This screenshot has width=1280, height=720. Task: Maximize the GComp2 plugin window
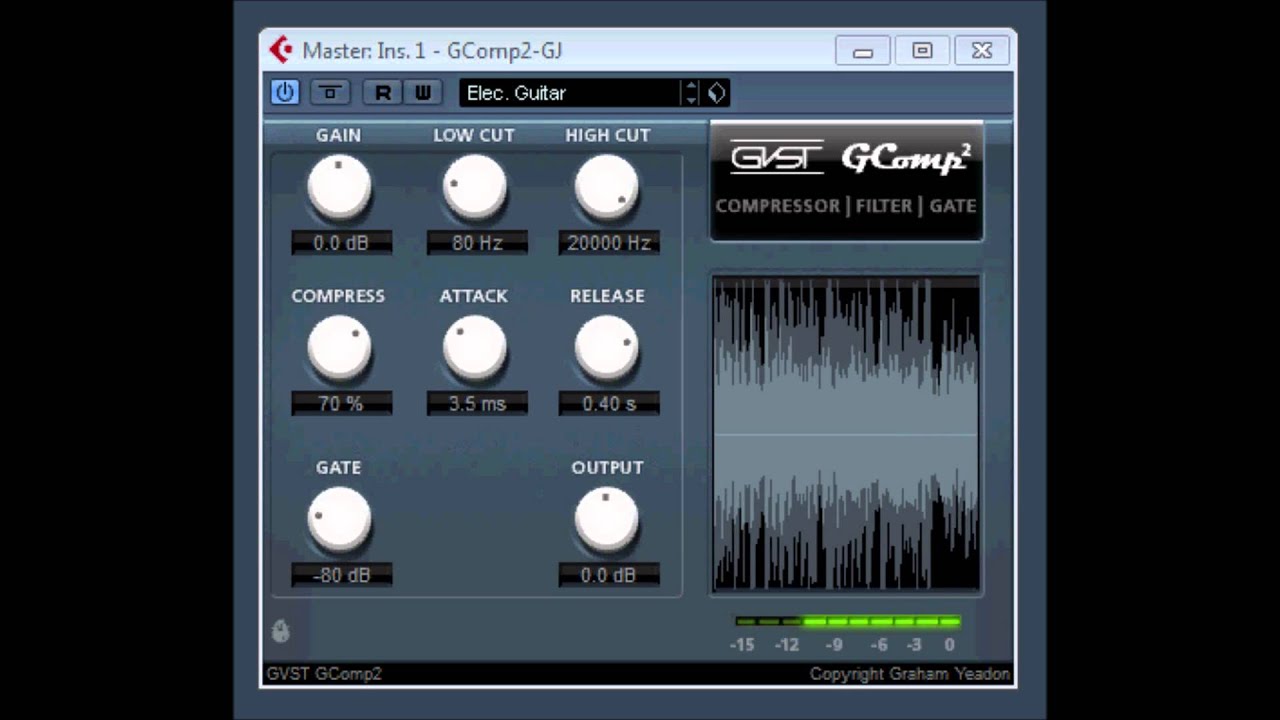922,51
